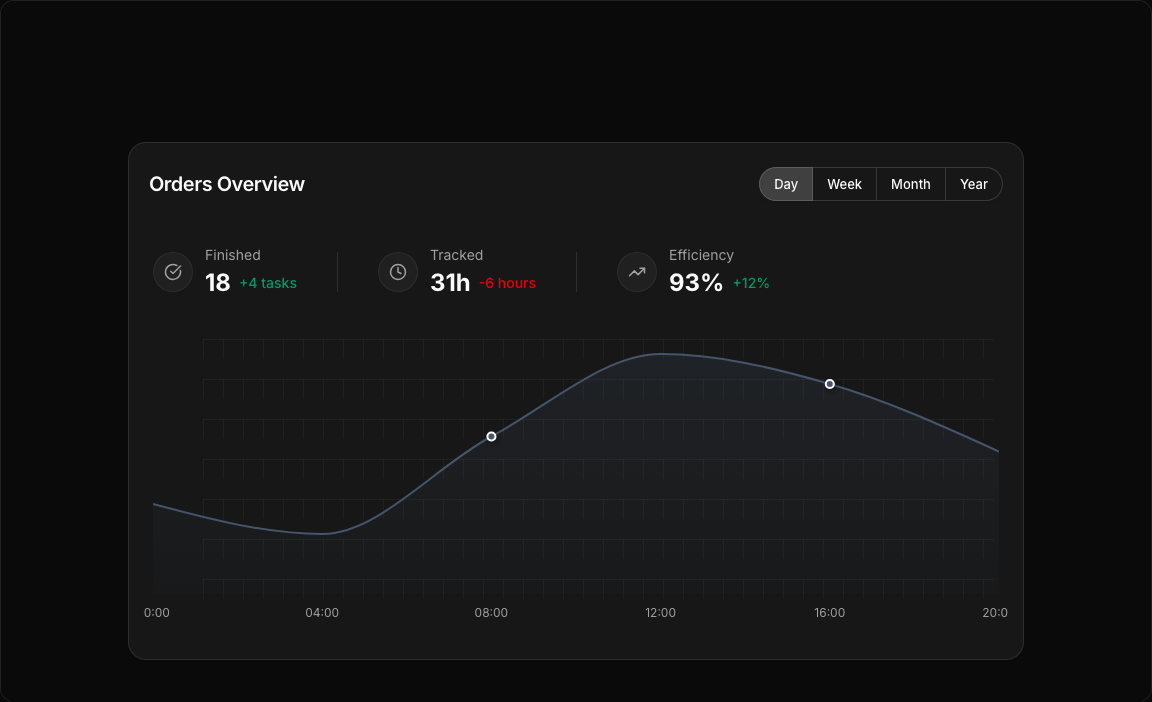The image size is (1152, 702).
Task: Click the +4 tasks green change indicator
Action: [268, 283]
